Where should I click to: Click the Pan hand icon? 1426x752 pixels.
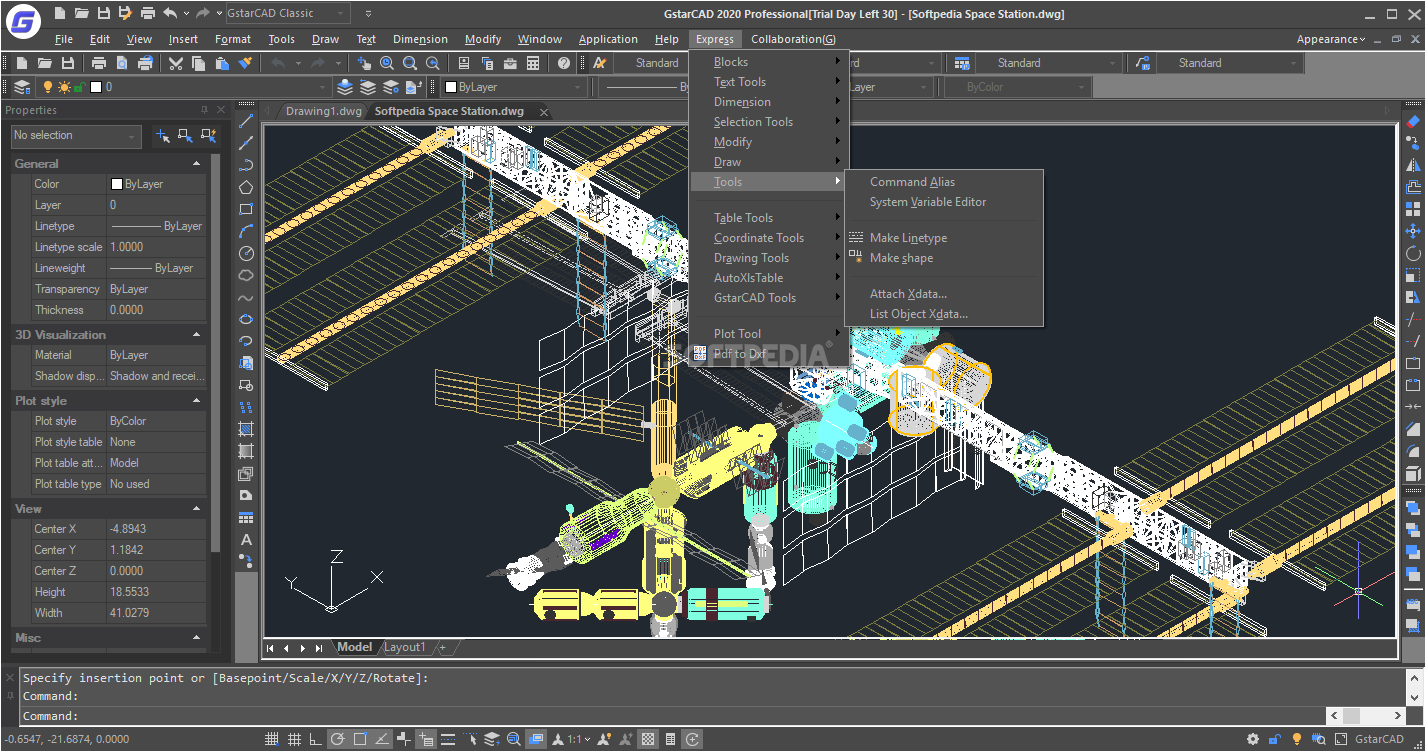point(364,63)
